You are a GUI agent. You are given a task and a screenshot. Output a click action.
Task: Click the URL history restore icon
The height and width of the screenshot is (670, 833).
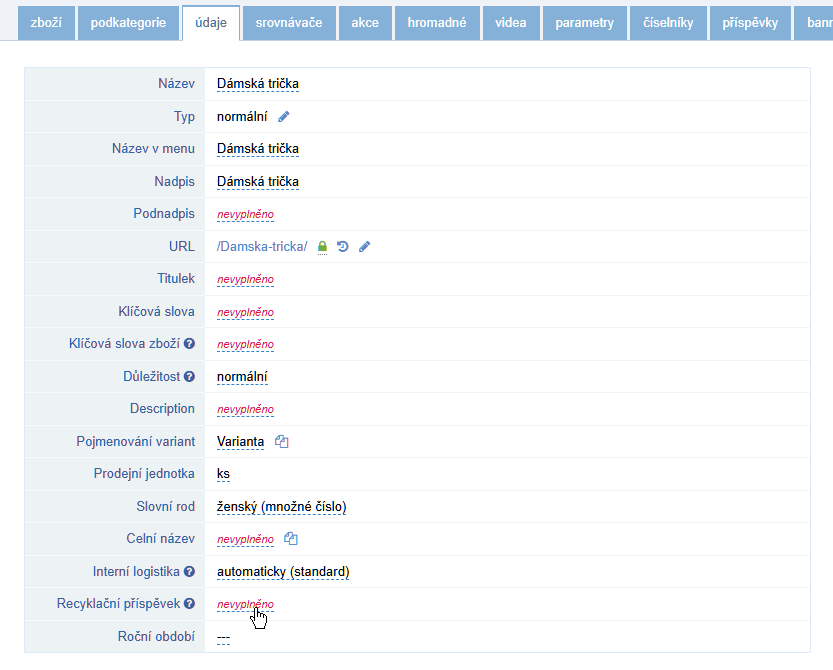pyautogui.click(x=343, y=247)
